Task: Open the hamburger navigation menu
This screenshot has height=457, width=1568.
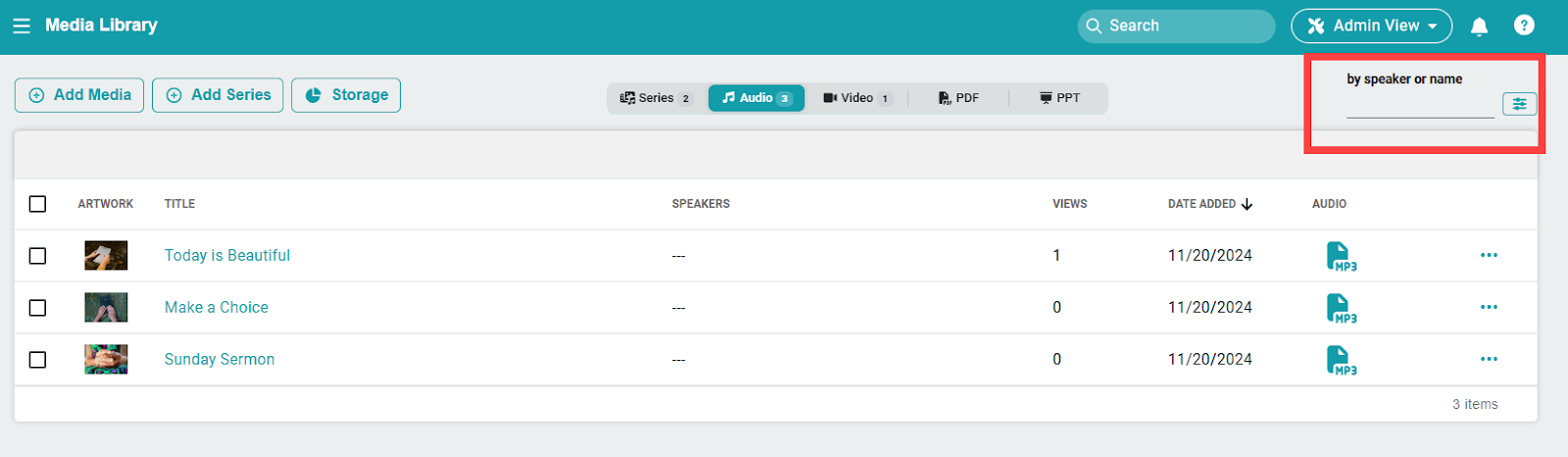Action: pos(22,25)
